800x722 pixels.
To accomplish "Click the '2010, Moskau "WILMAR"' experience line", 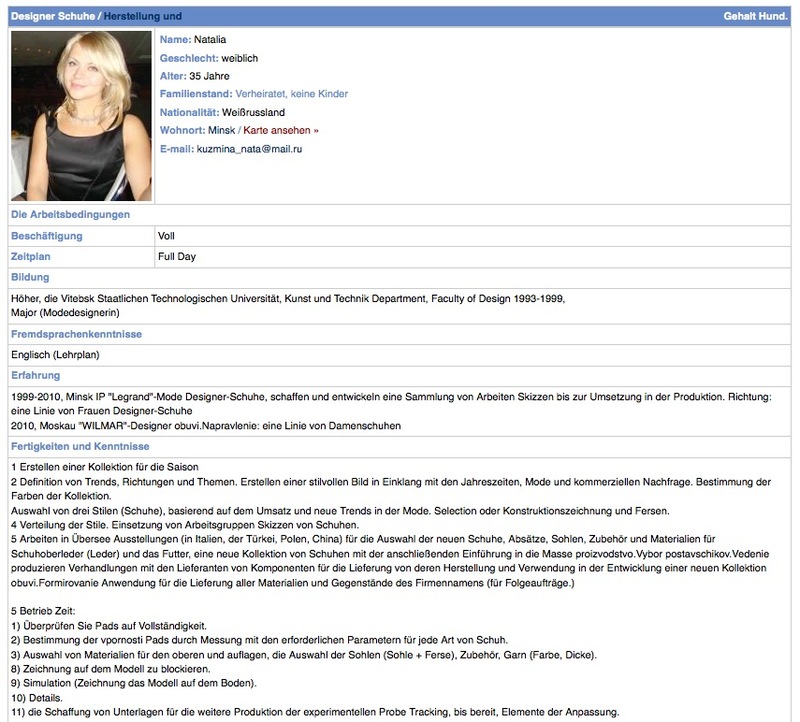I will point(206,426).
